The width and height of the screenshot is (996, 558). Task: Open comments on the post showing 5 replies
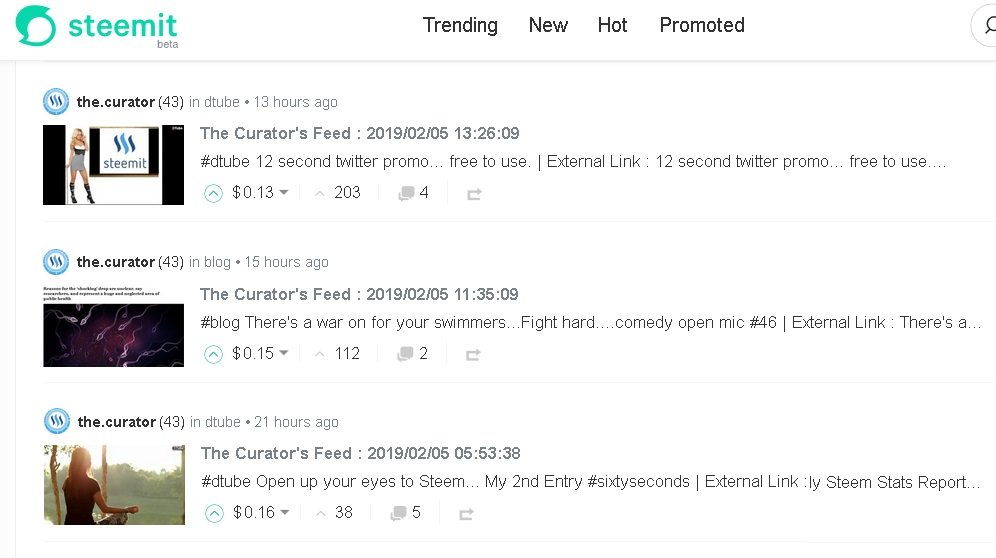tap(406, 512)
